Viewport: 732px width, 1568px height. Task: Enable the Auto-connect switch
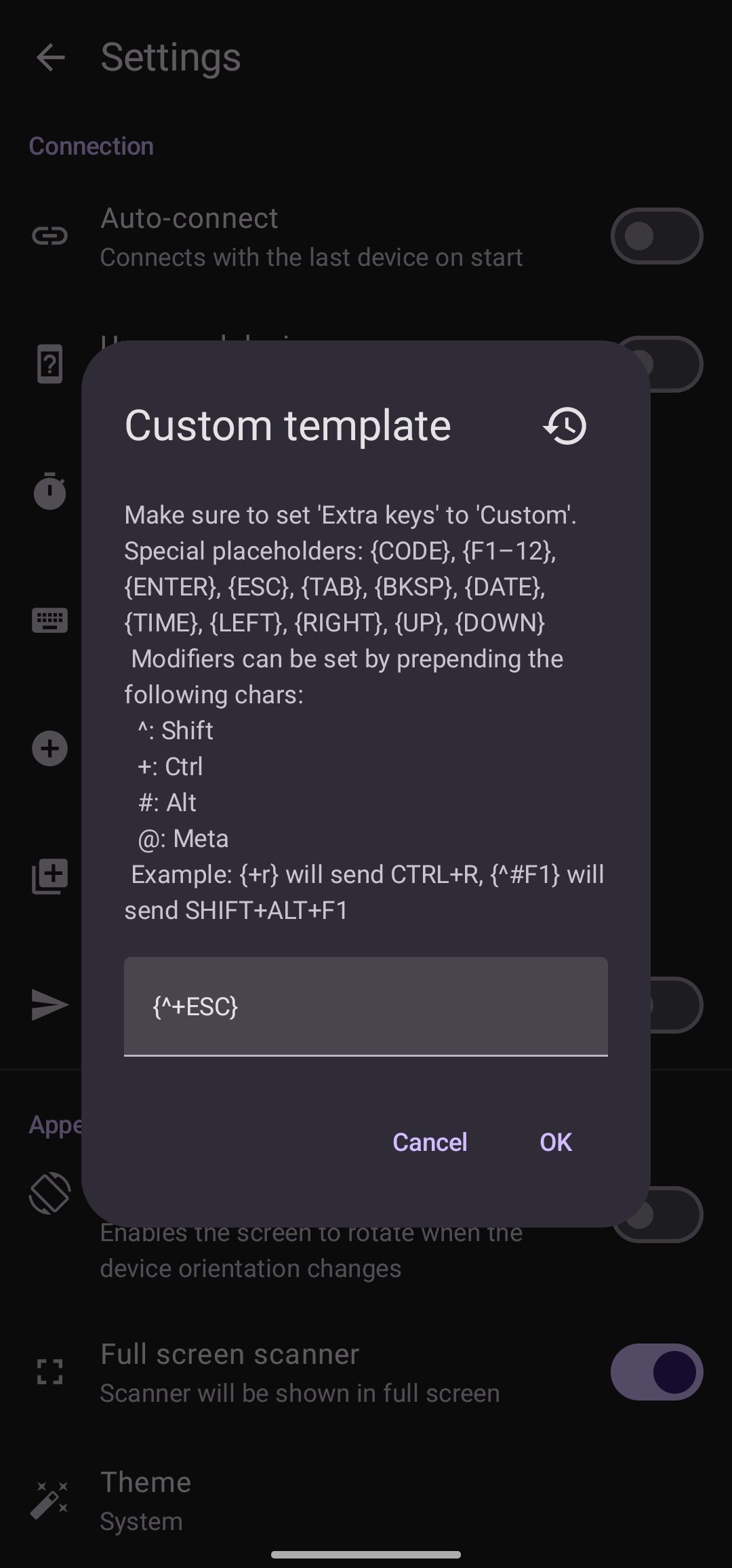click(656, 236)
